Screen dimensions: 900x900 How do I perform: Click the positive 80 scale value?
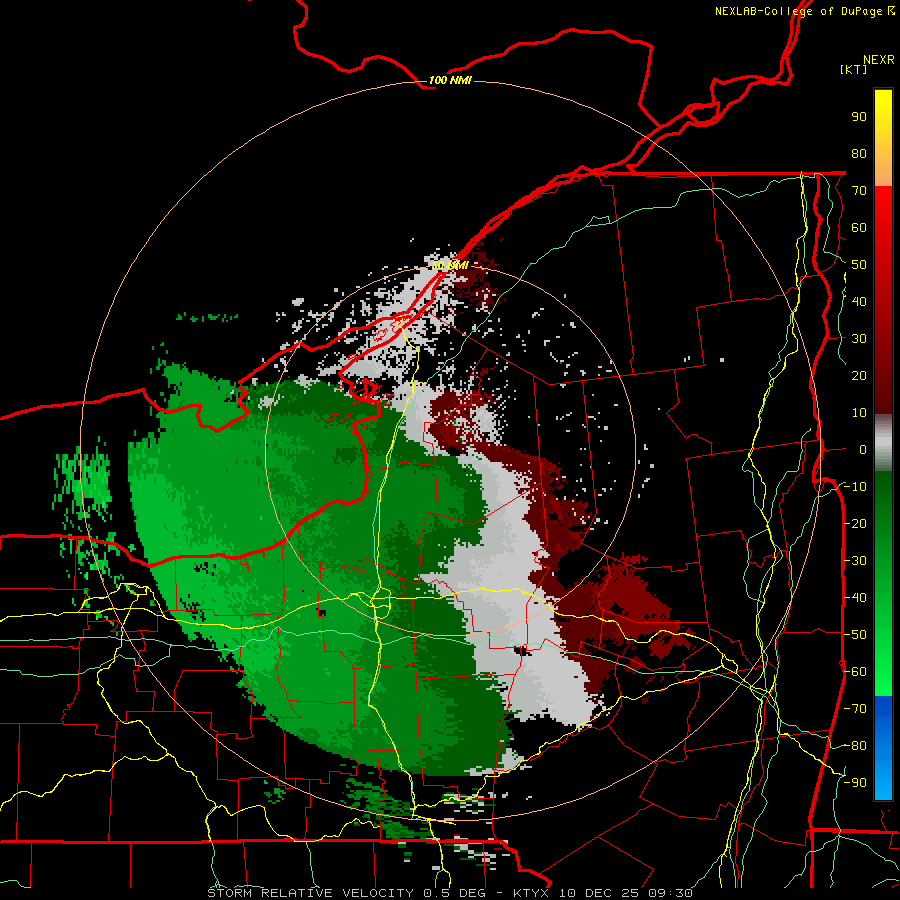pyautogui.click(x=859, y=153)
